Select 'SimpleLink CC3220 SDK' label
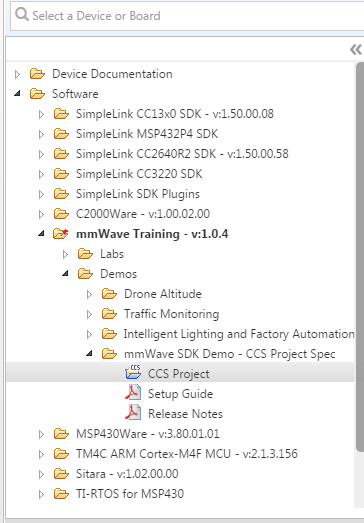Screen dimensions: 364x523 139,174
